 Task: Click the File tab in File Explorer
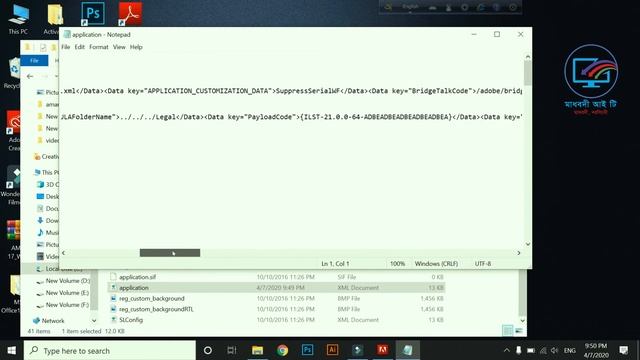34,60
